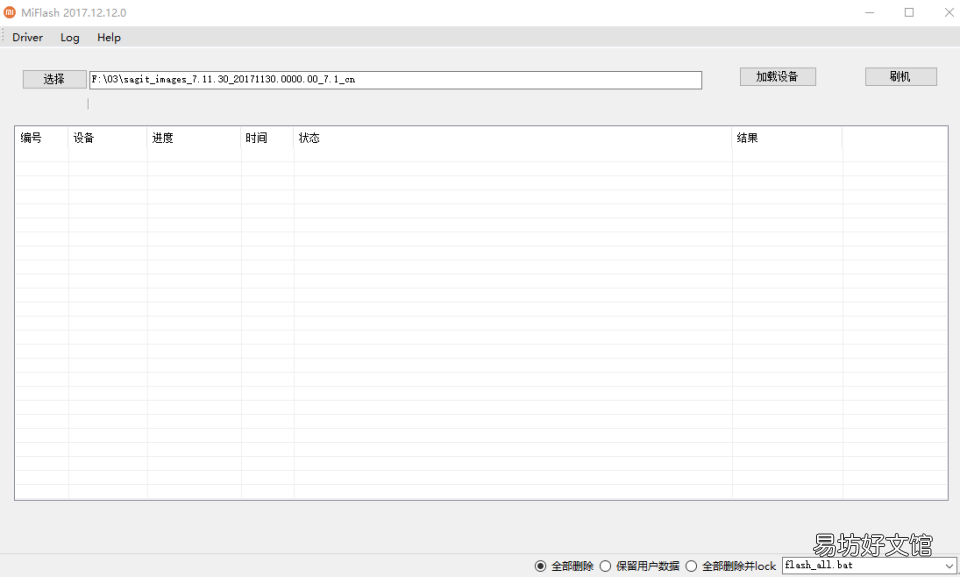
Task: Click the 结果 column header
Action: pyautogui.click(x=787, y=138)
